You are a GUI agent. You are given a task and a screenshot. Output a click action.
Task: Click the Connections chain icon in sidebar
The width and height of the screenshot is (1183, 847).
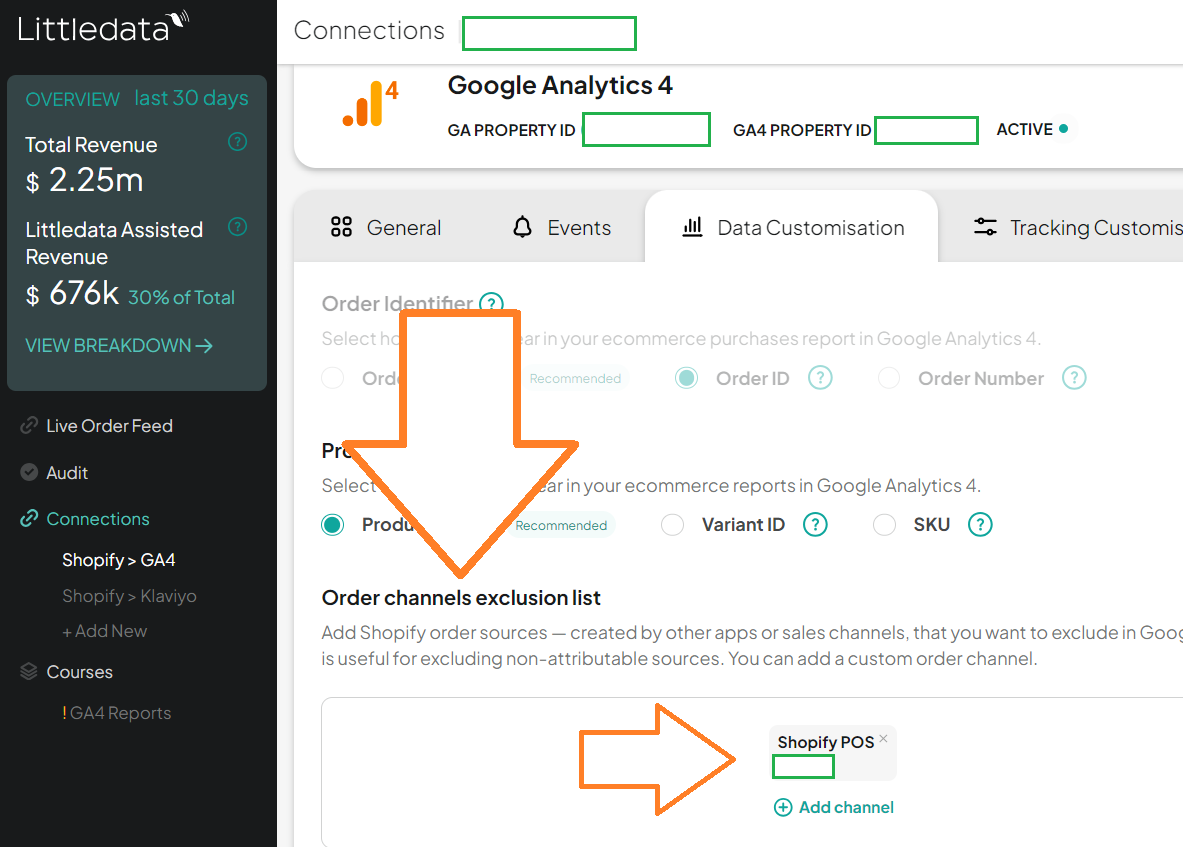point(29,518)
